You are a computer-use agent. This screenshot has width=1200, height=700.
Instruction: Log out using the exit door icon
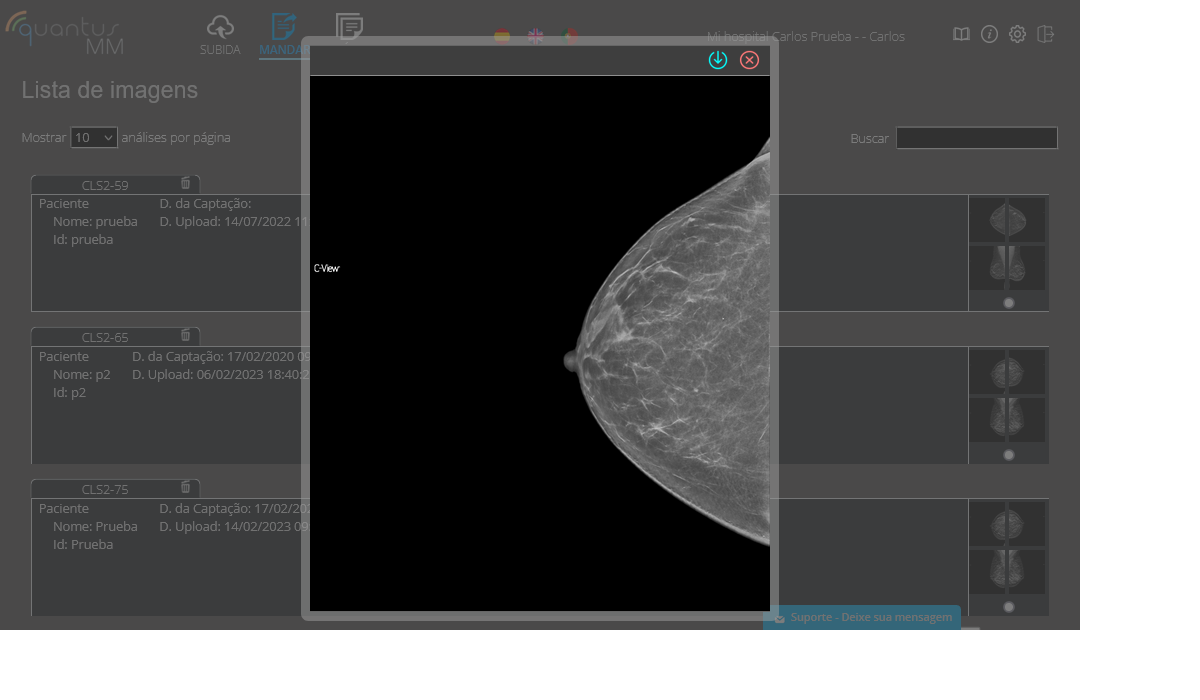(1046, 35)
